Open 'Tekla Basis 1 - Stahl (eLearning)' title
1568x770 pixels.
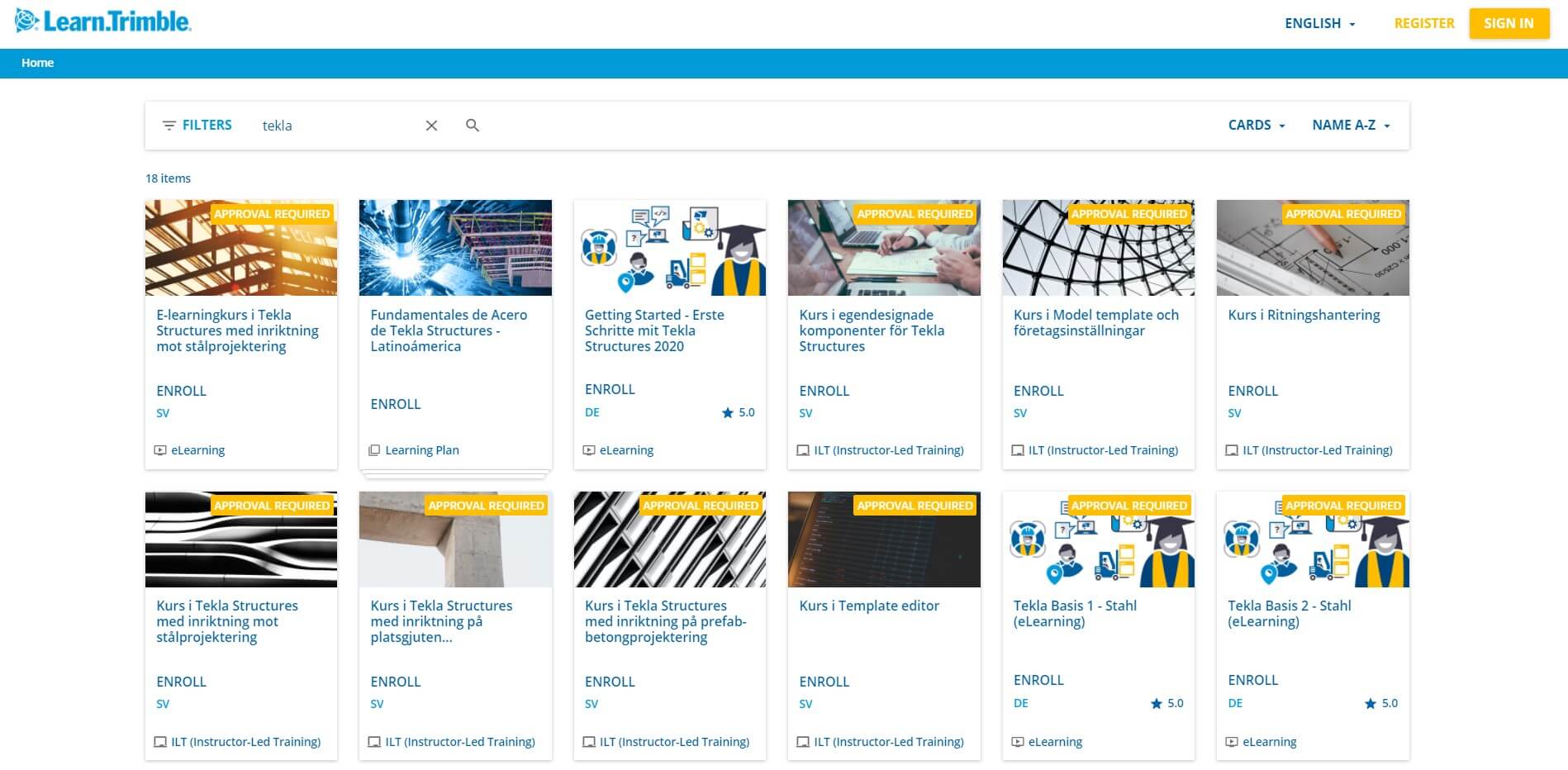pyautogui.click(x=1075, y=613)
